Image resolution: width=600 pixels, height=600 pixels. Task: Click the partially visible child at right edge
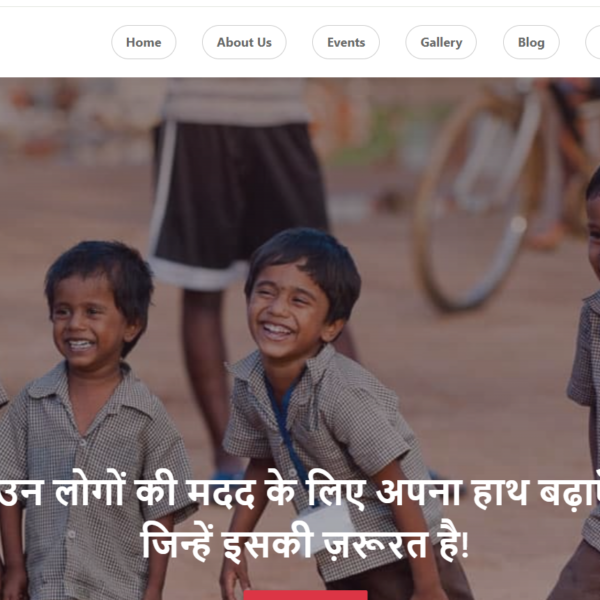coord(585,383)
